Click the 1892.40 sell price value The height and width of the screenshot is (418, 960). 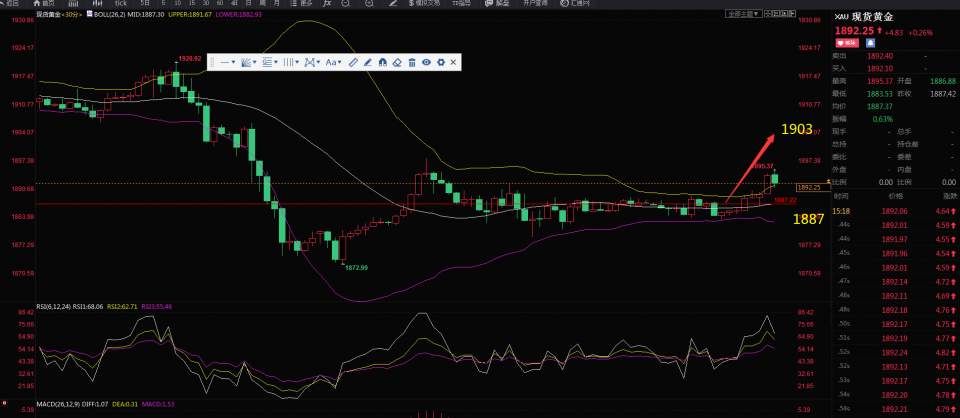879,56
